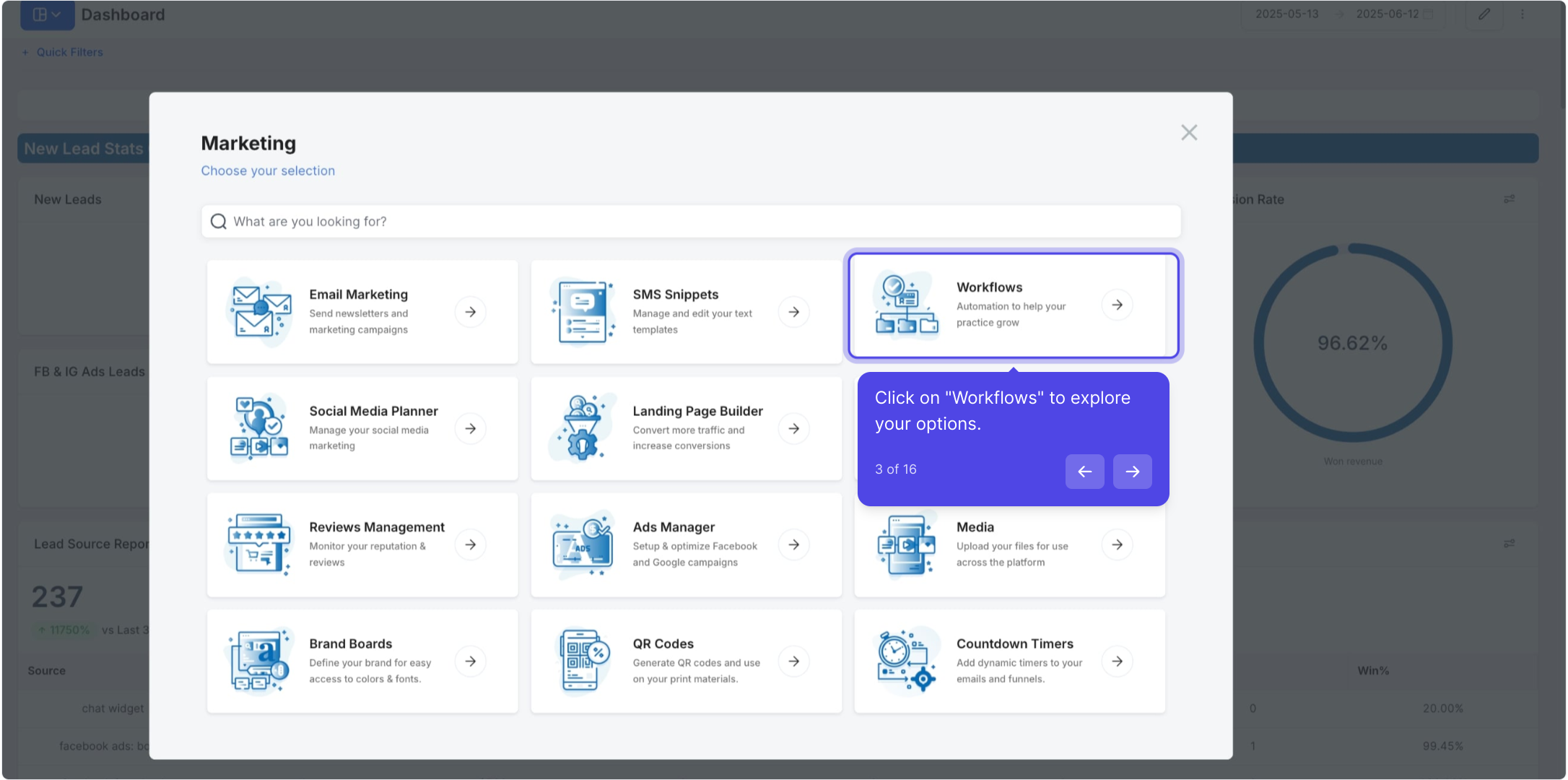The image size is (1568, 780).
Task: Open the dashboard layout dropdown
Action: [x=47, y=14]
